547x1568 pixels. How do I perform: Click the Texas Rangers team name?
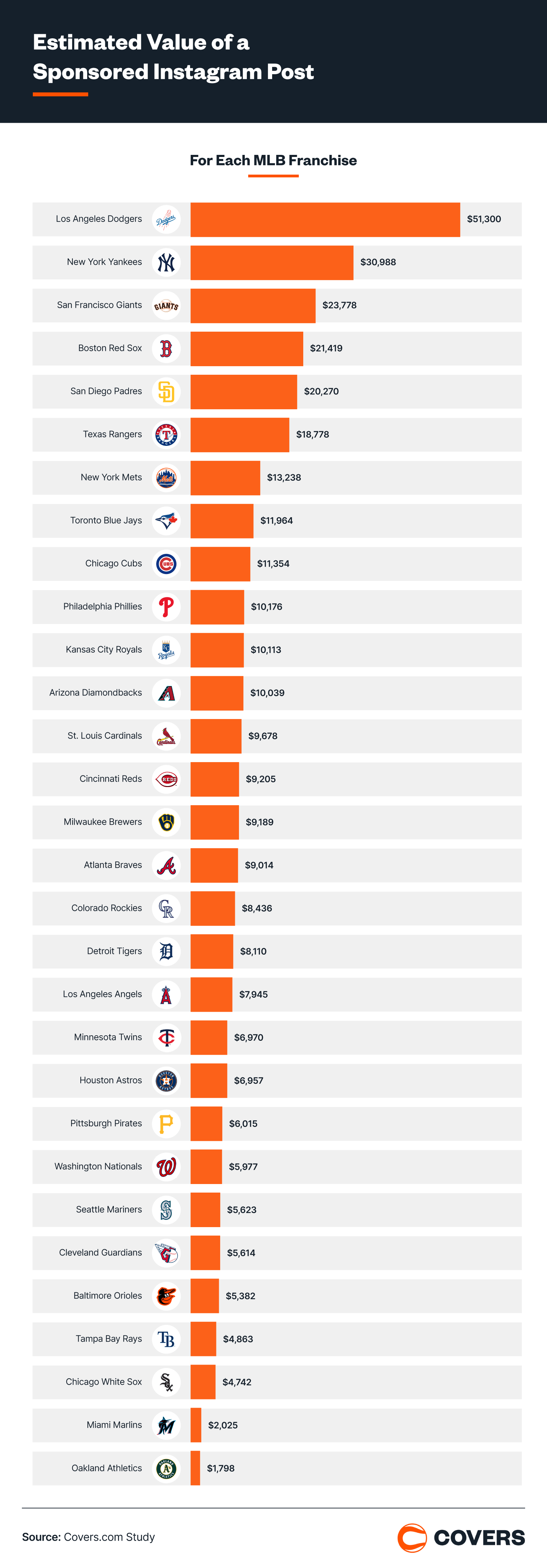(112, 435)
